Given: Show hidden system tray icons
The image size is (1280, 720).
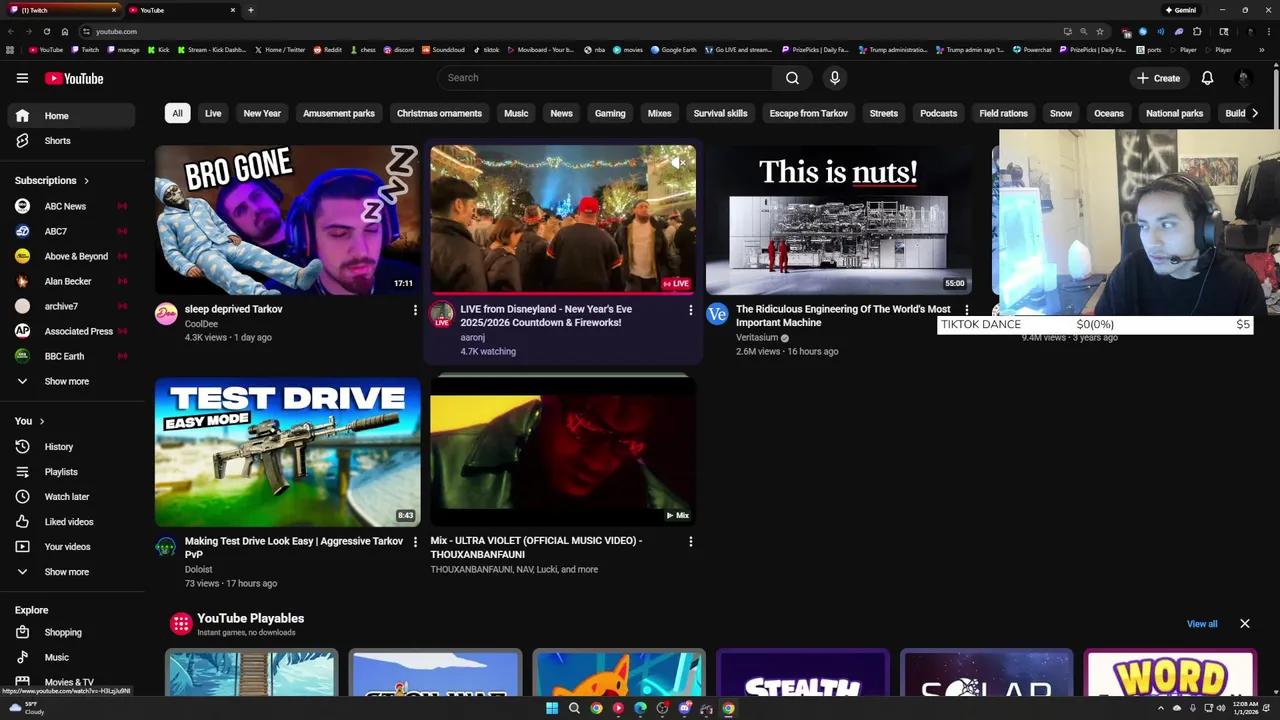Looking at the screenshot, I should 1161,708.
